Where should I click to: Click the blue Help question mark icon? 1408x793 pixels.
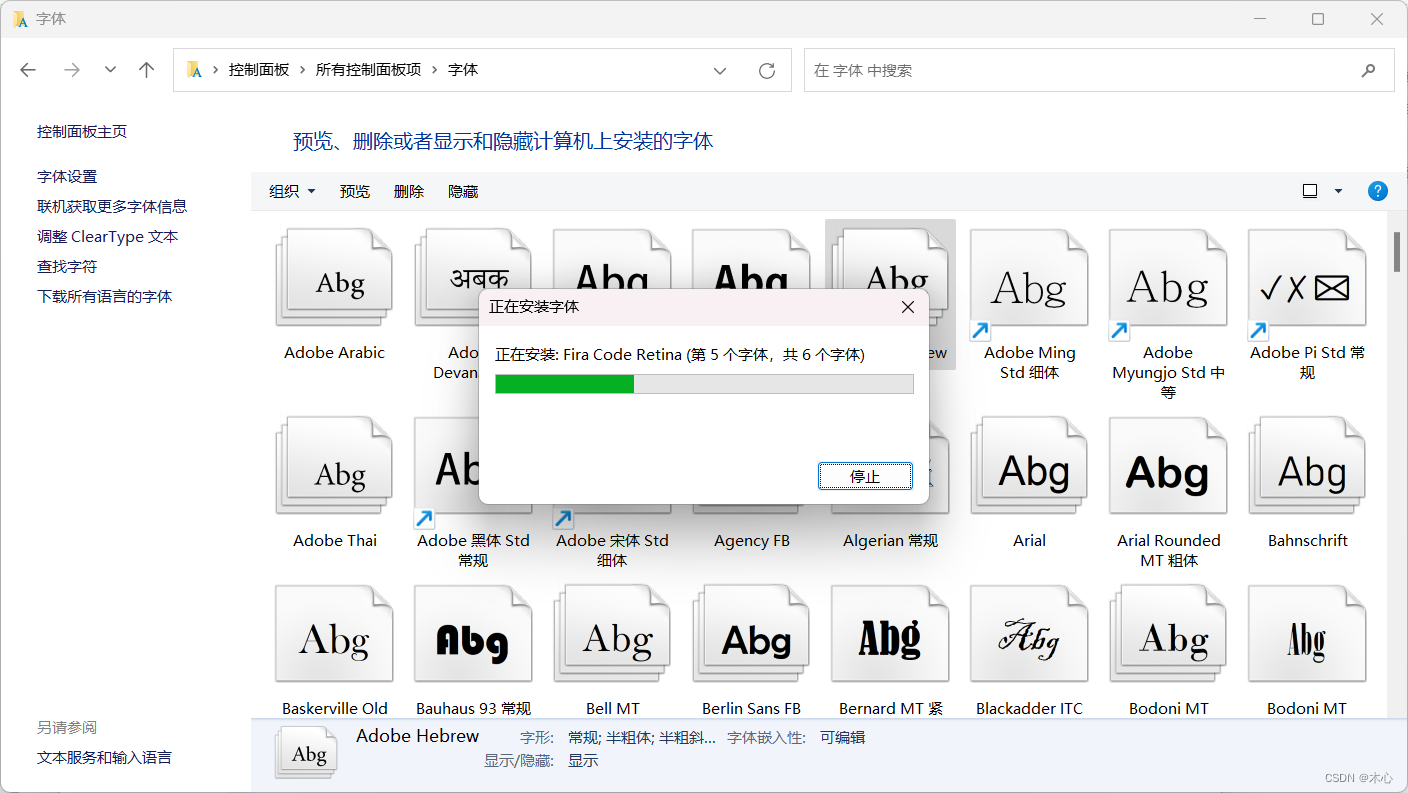click(x=1377, y=191)
